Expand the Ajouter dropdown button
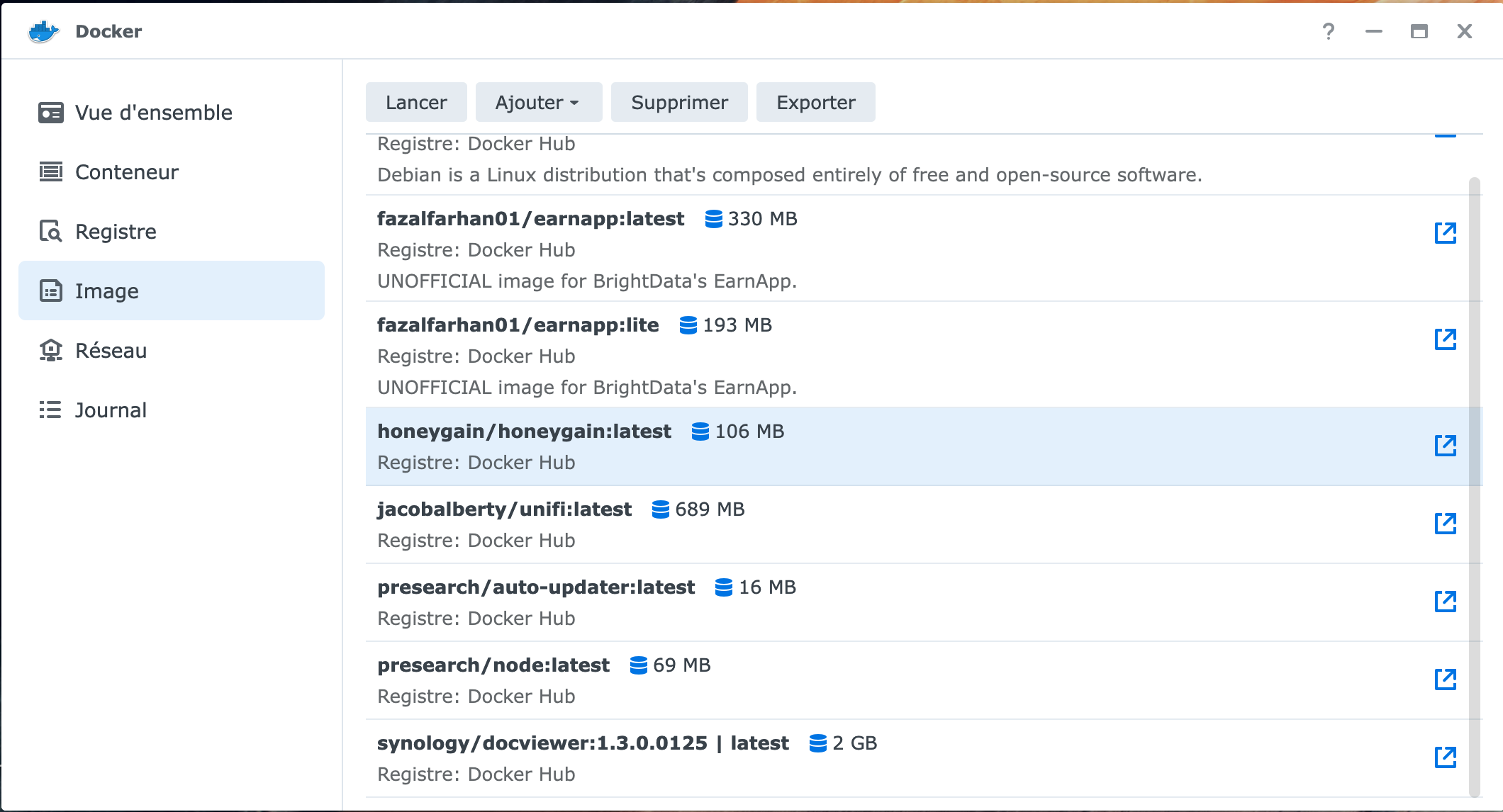 539,103
